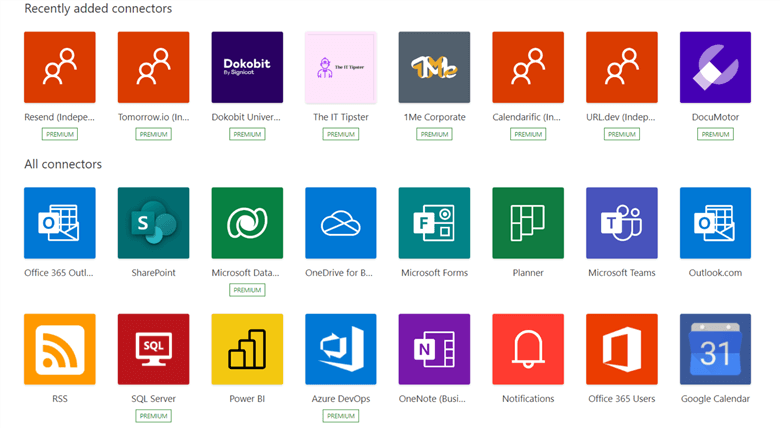Select the Planner connector icon
Image resolution: width=780 pixels, height=428 pixels.
pos(528,223)
